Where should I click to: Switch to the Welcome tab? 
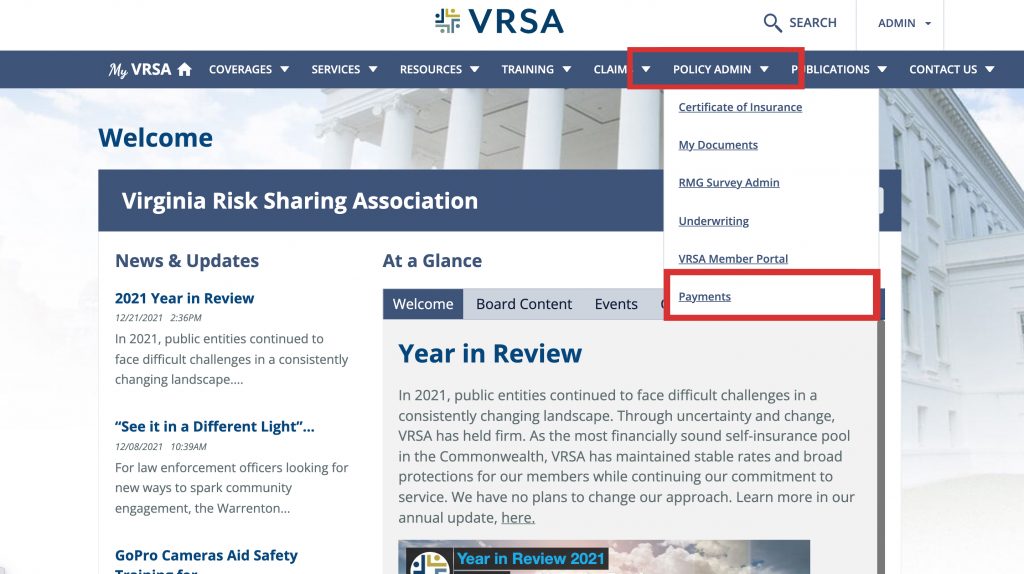(x=423, y=304)
